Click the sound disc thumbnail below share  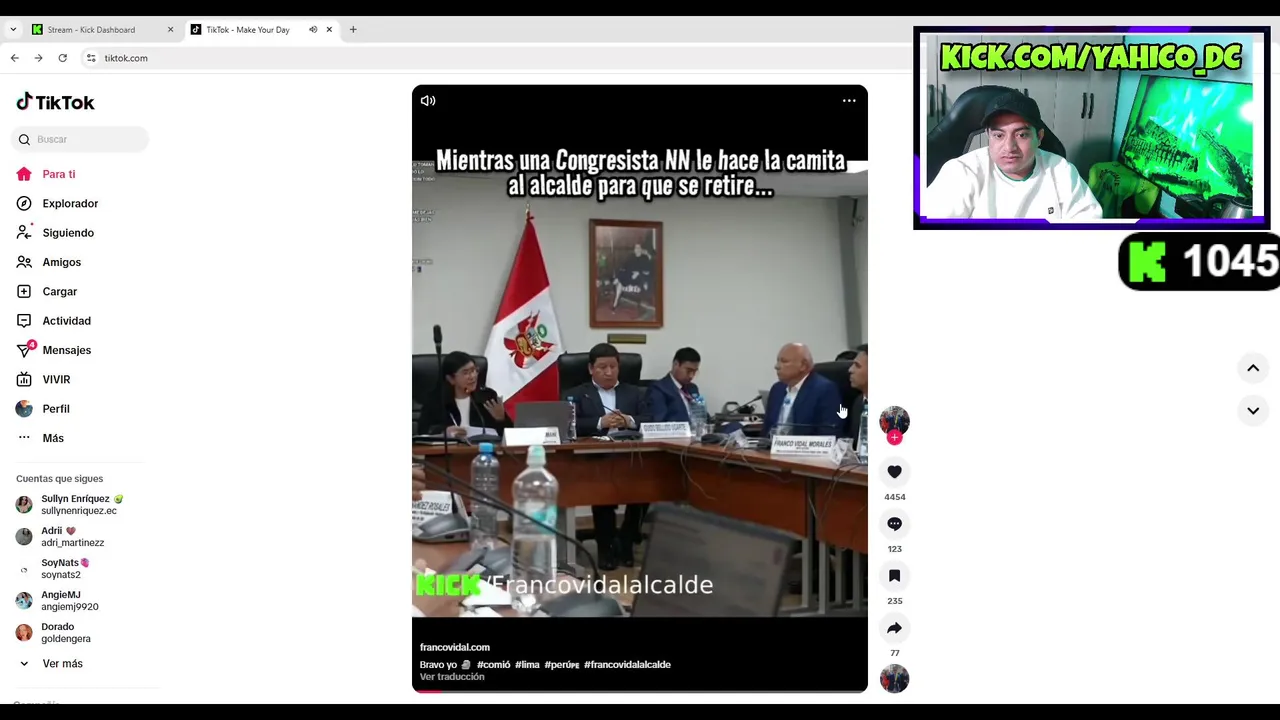click(894, 679)
